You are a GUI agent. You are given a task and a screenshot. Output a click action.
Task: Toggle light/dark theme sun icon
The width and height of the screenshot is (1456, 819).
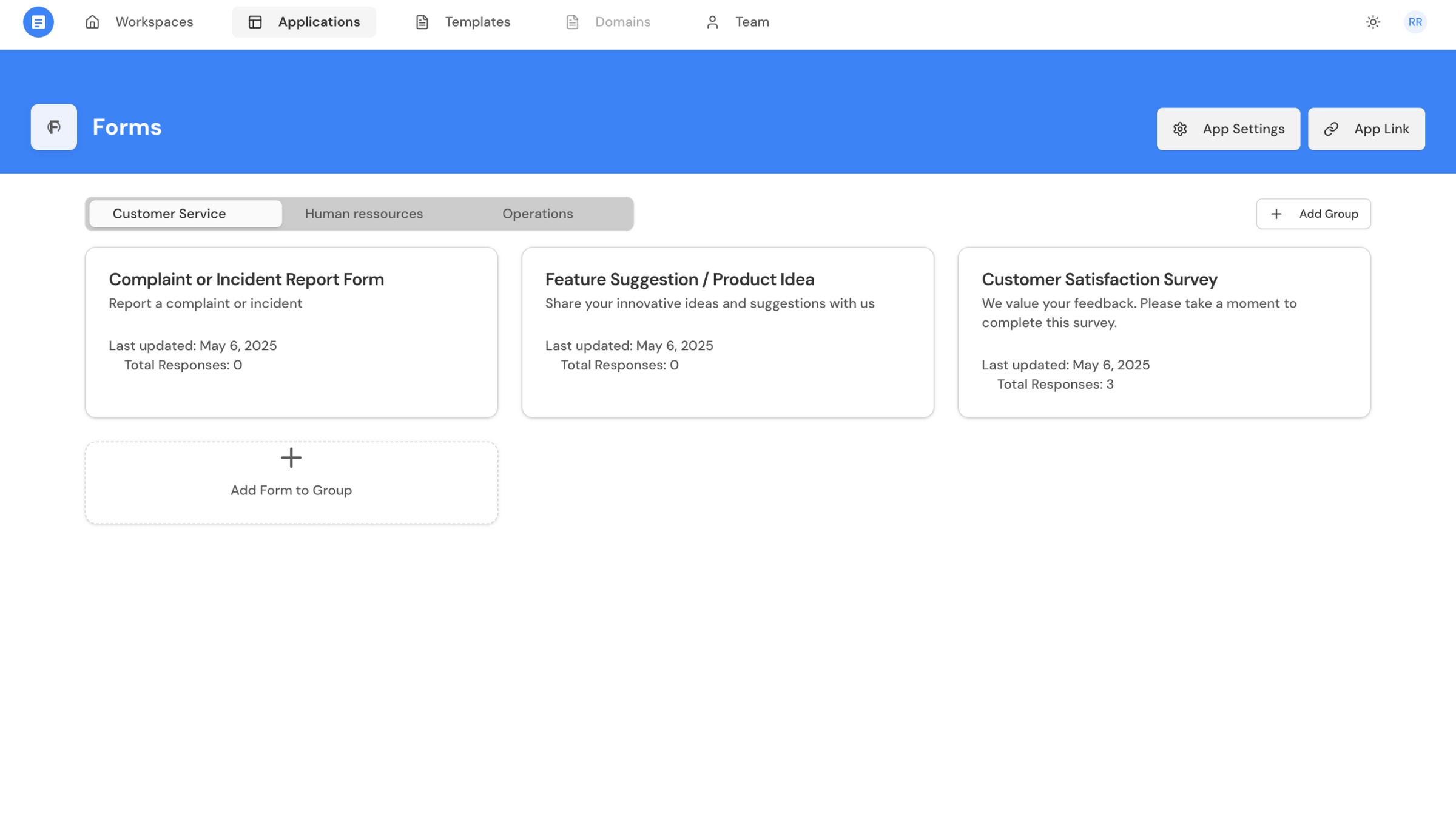click(1373, 22)
